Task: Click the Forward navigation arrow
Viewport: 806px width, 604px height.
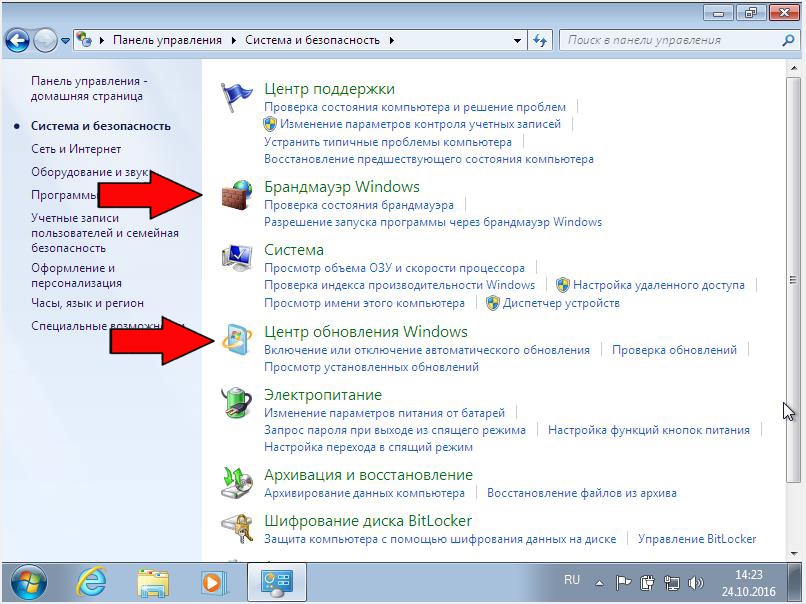Action: (x=45, y=40)
